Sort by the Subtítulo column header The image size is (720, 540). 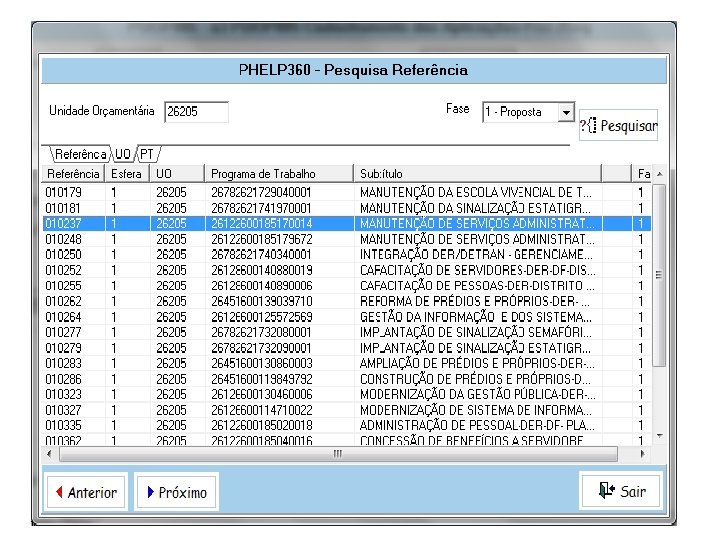click(478, 174)
